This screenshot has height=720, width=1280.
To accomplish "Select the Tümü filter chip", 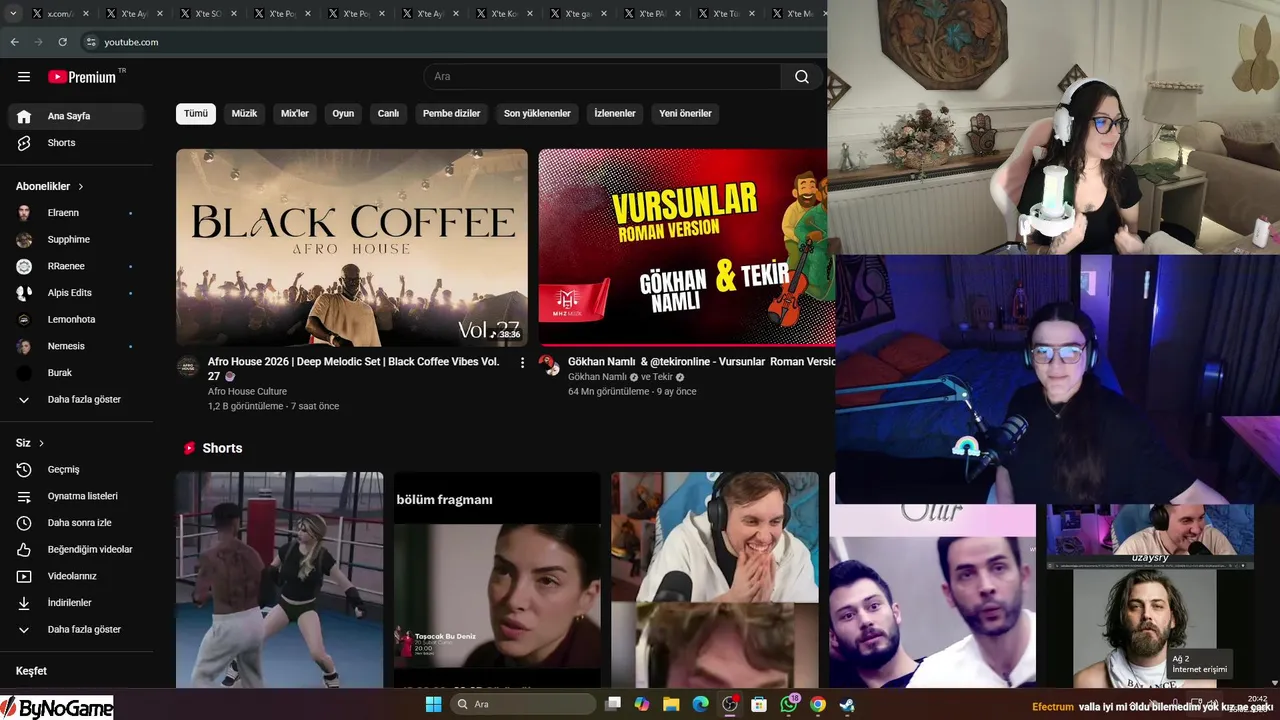I will (196, 113).
